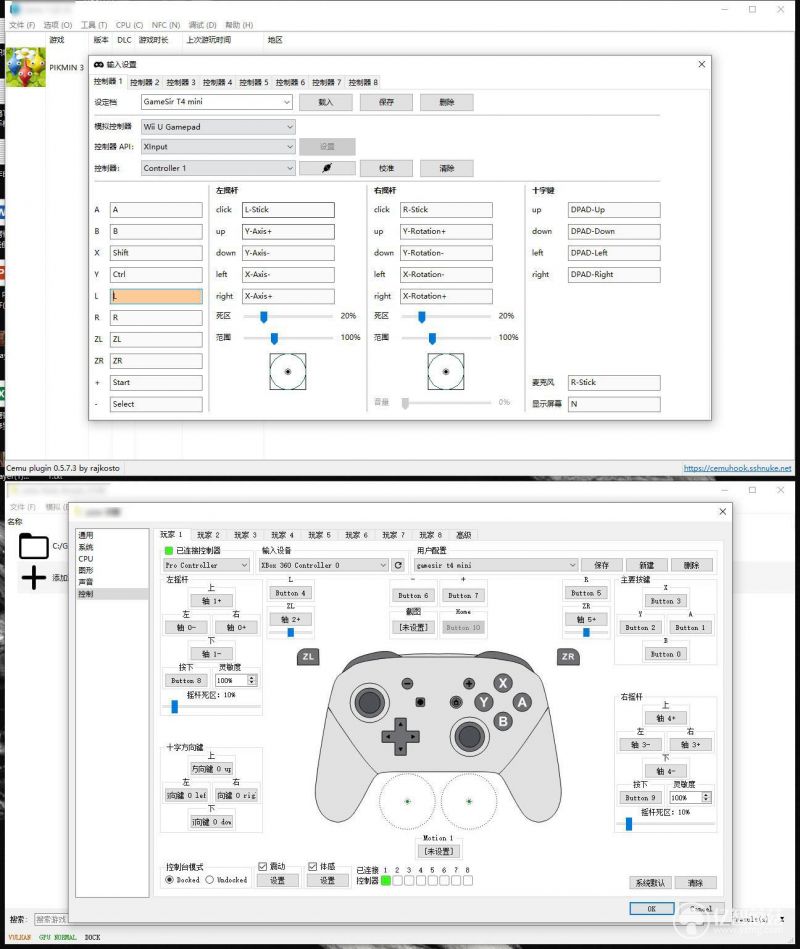The height and width of the screenshot is (949, 800).
Task: Open the Controller 1 selection dropdown
Action: coord(218,168)
